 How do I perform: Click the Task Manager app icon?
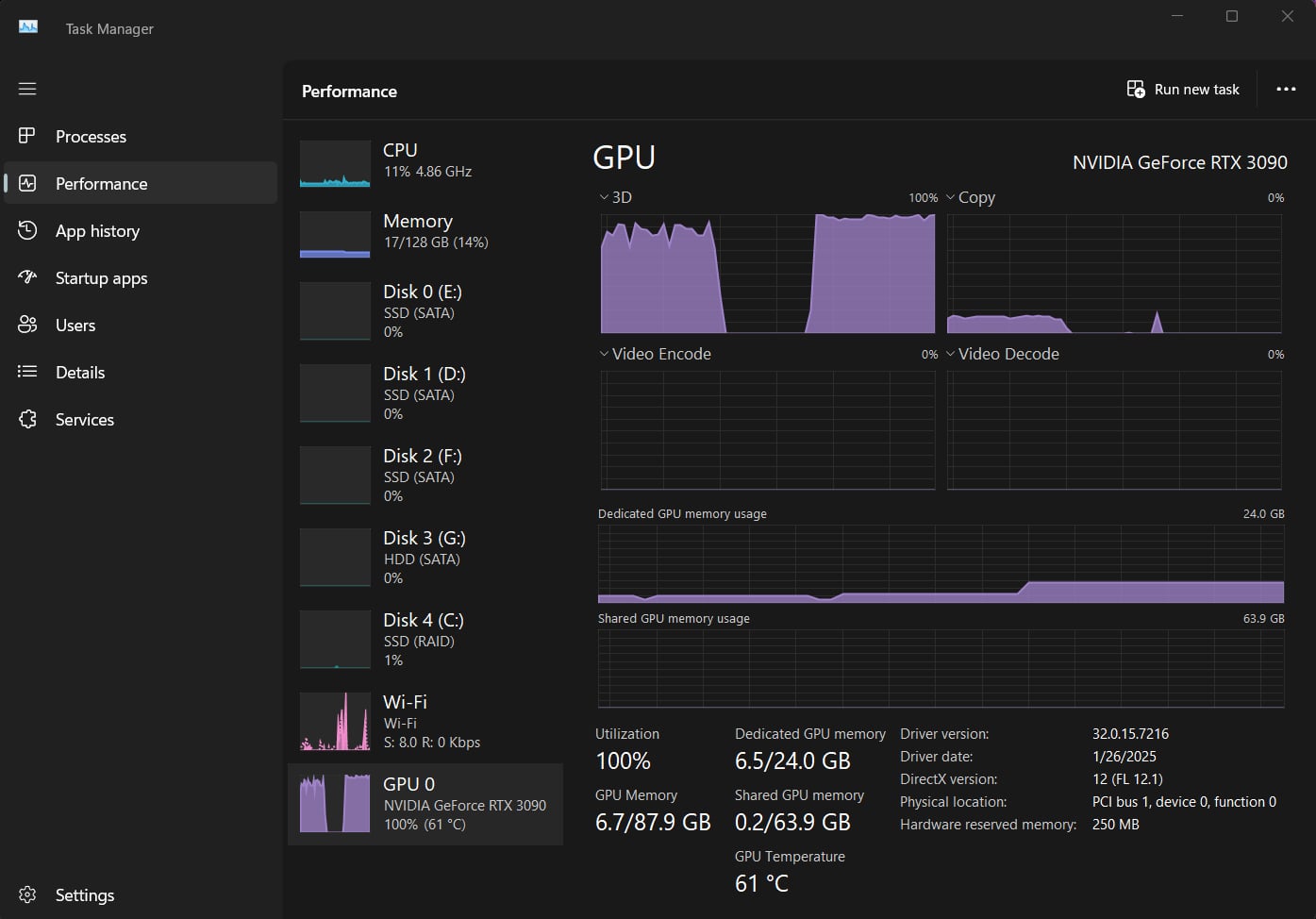28,27
